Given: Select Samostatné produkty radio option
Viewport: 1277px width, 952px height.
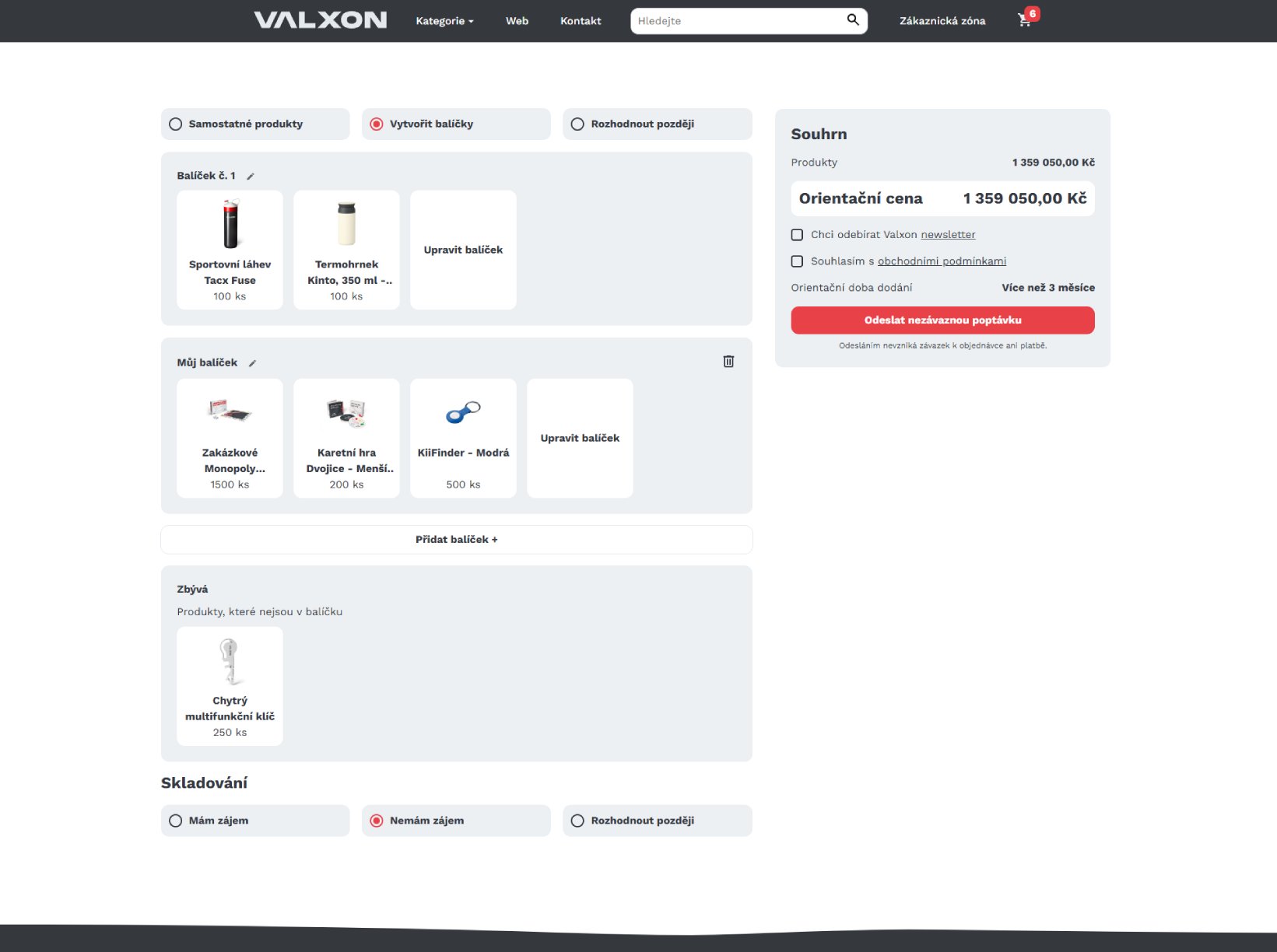Looking at the screenshot, I should (x=176, y=124).
